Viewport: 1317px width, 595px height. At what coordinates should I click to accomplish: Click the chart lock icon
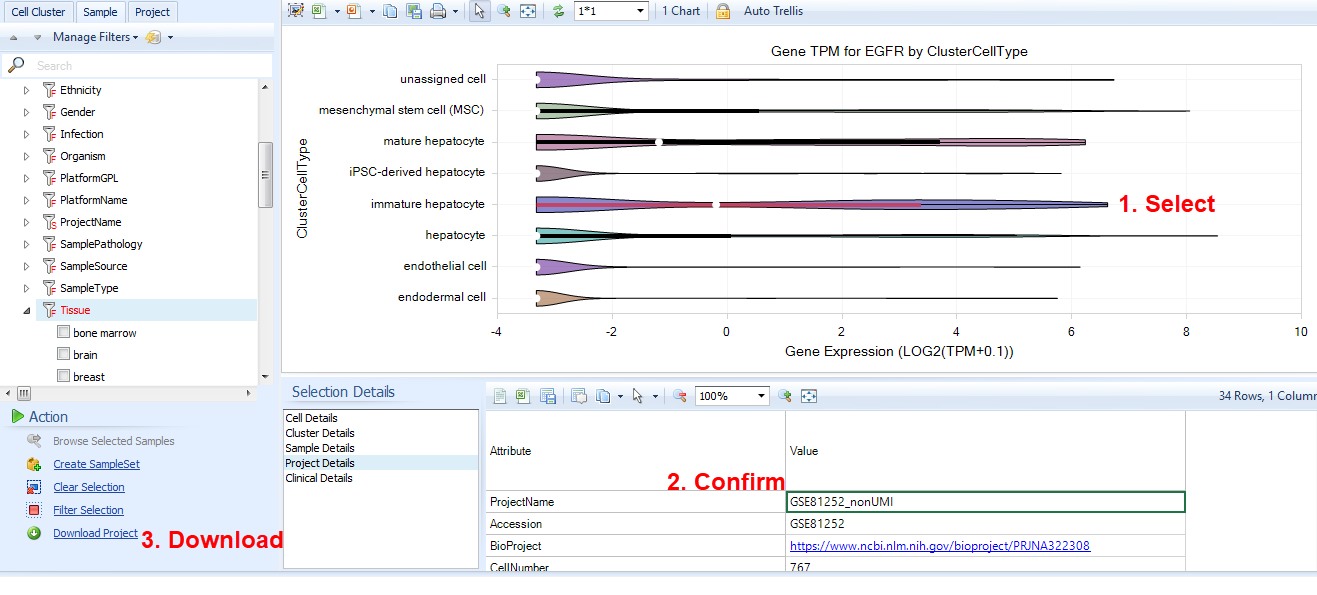[722, 11]
